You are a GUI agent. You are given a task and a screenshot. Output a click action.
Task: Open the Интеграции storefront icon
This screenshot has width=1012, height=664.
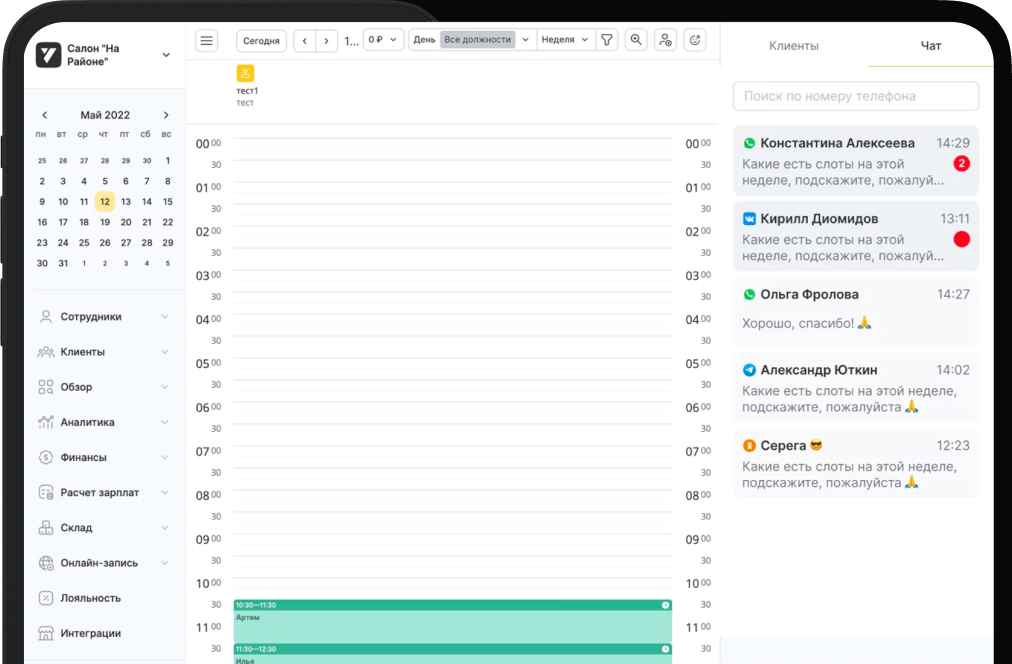click(46, 633)
